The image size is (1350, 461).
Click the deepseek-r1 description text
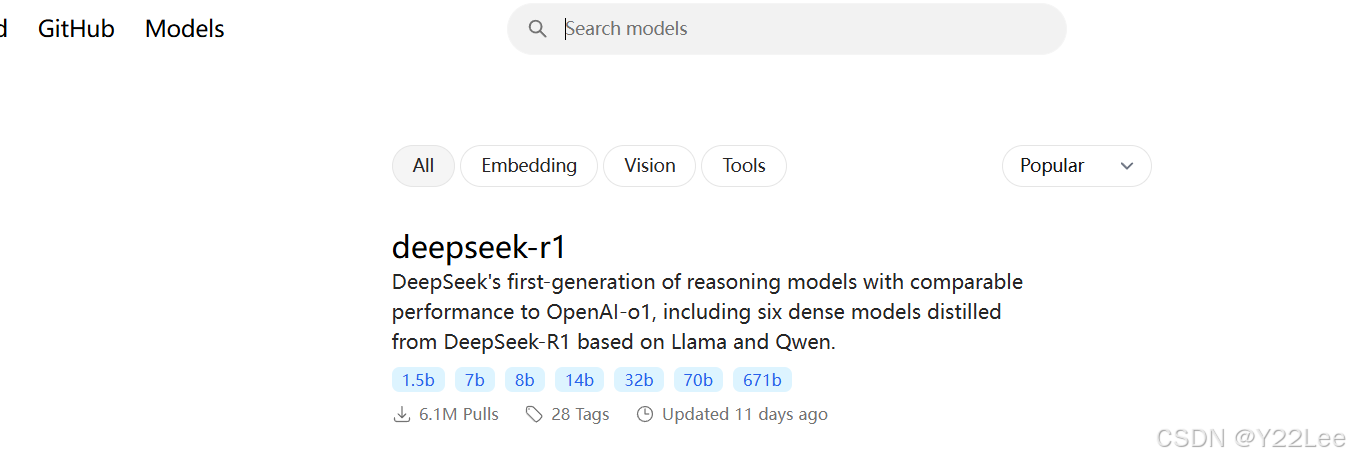click(707, 312)
